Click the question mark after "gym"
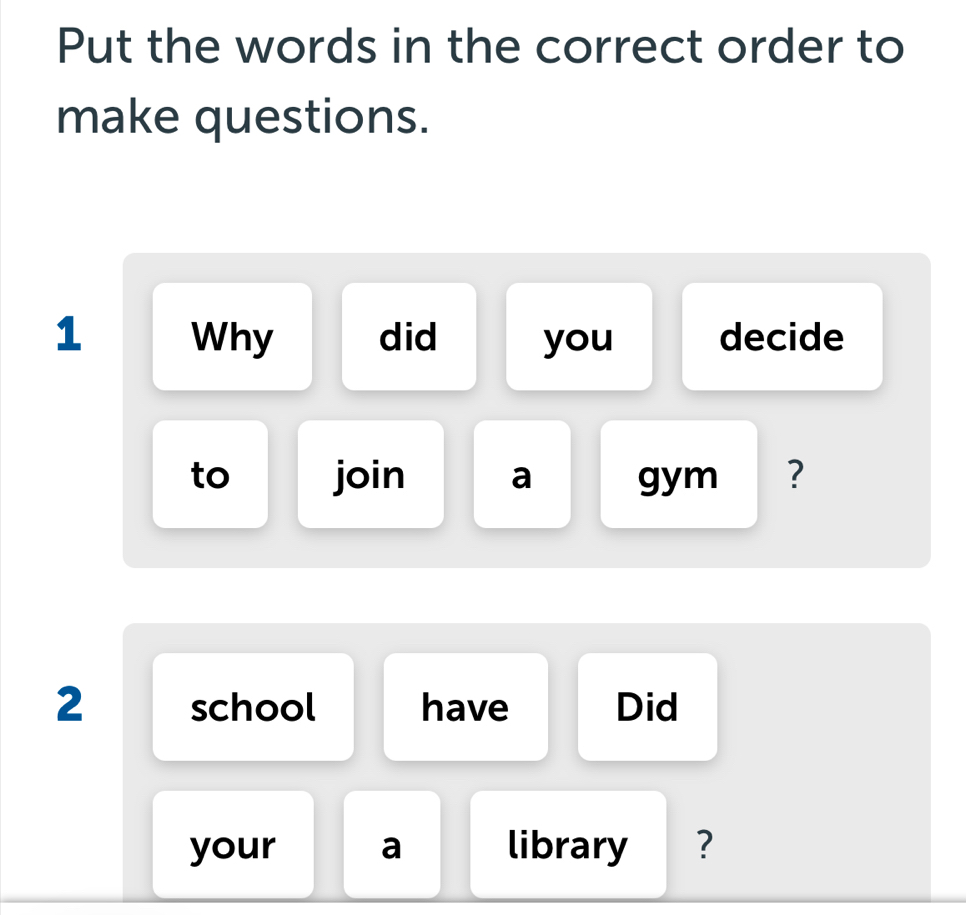Image resolution: width=966 pixels, height=915 pixels. coord(795,475)
